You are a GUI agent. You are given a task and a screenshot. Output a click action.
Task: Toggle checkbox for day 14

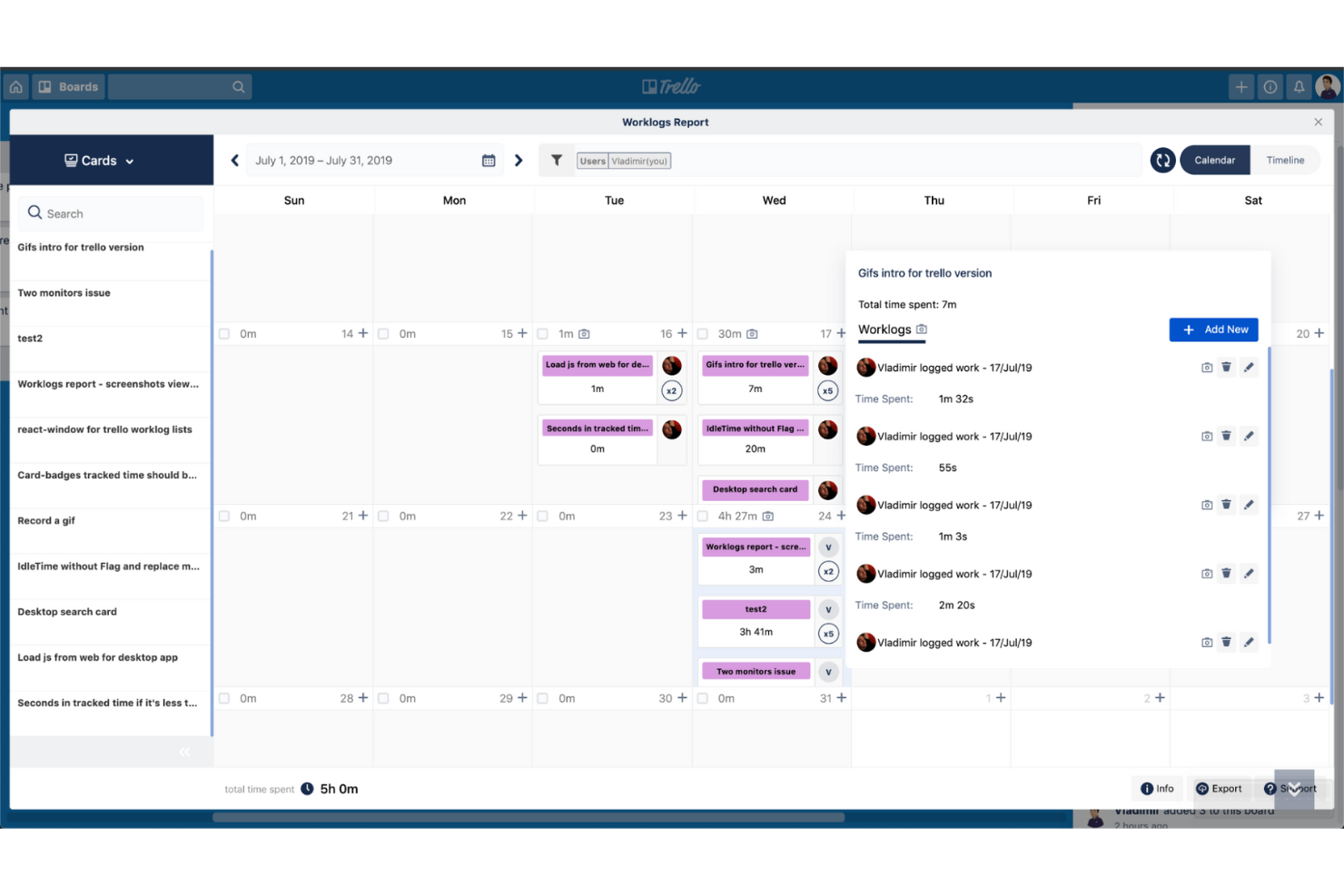(x=224, y=334)
